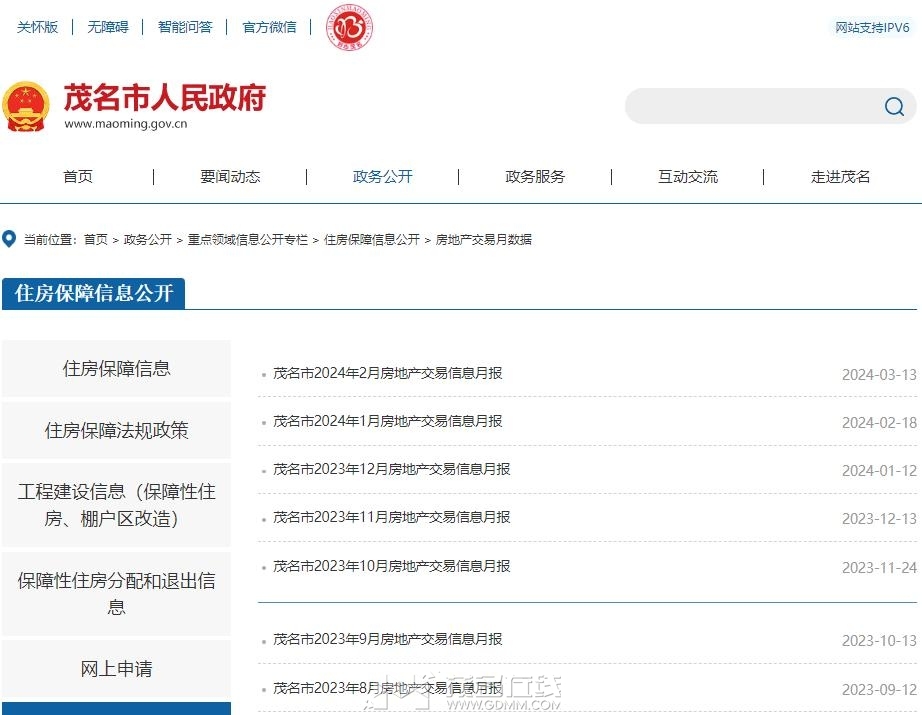Viewport: 922px width, 715px height.
Task: Click the date 2023-11-24
Action: (879, 568)
